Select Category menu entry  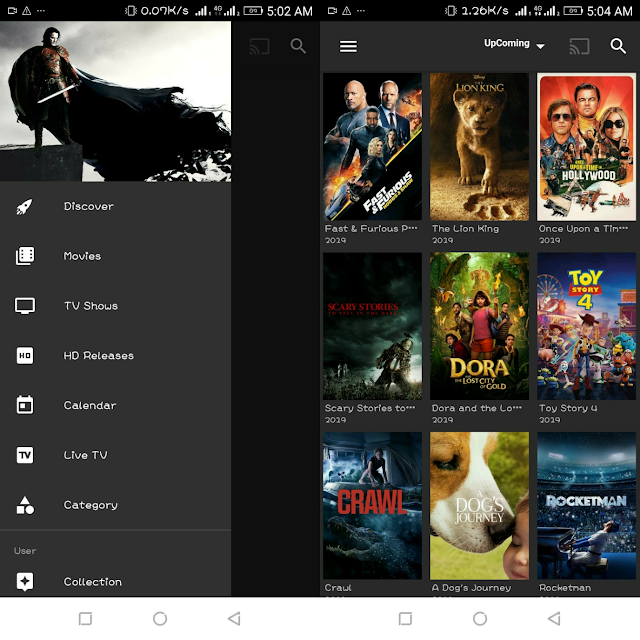click(x=116, y=505)
